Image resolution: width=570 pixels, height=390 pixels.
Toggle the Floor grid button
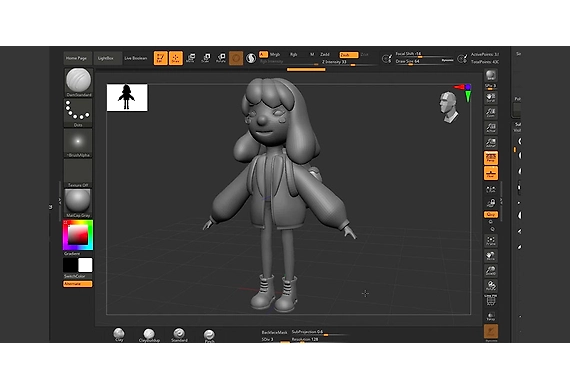(491, 173)
